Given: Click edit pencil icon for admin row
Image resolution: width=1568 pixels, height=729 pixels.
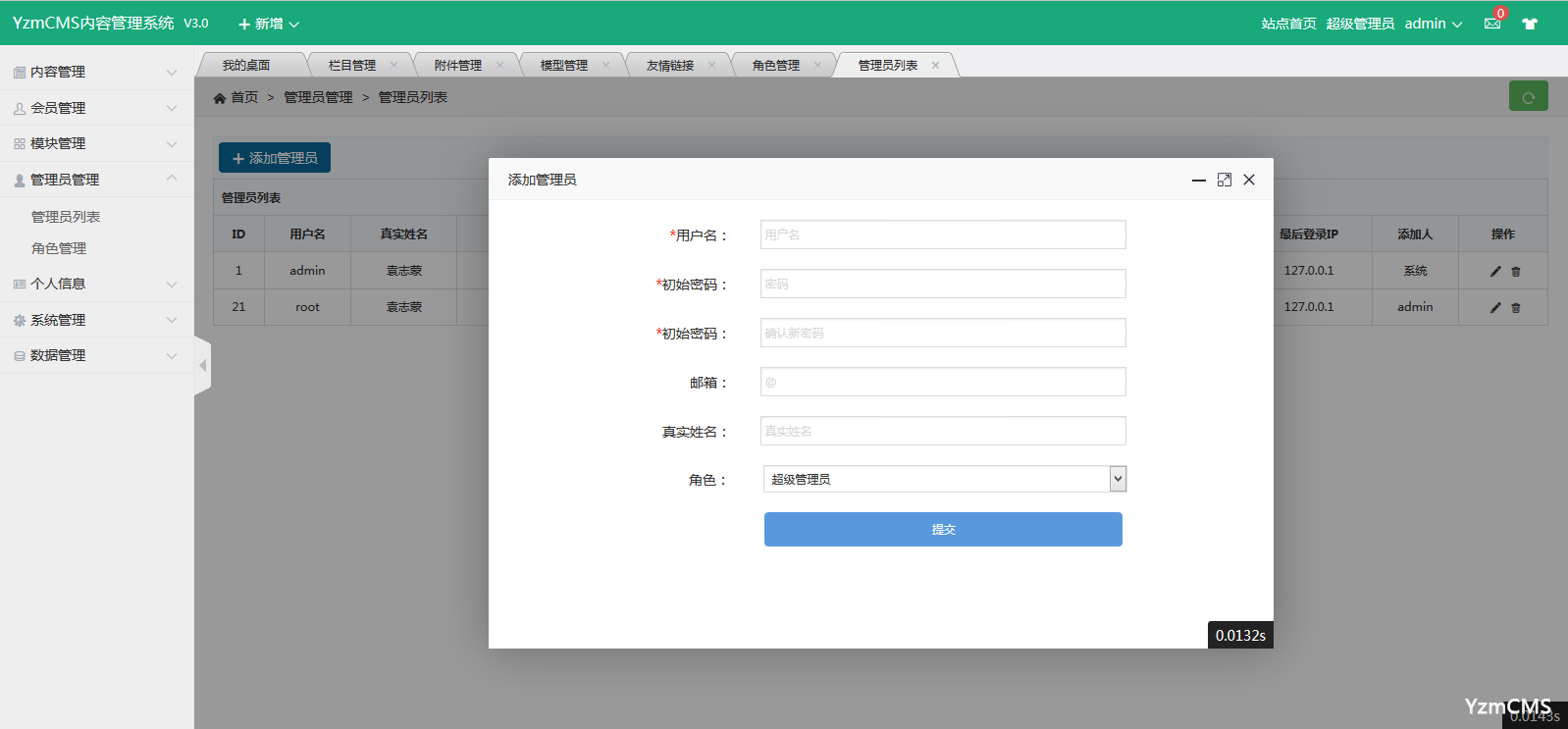Looking at the screenshot, I should click(x=1495, y=272).
